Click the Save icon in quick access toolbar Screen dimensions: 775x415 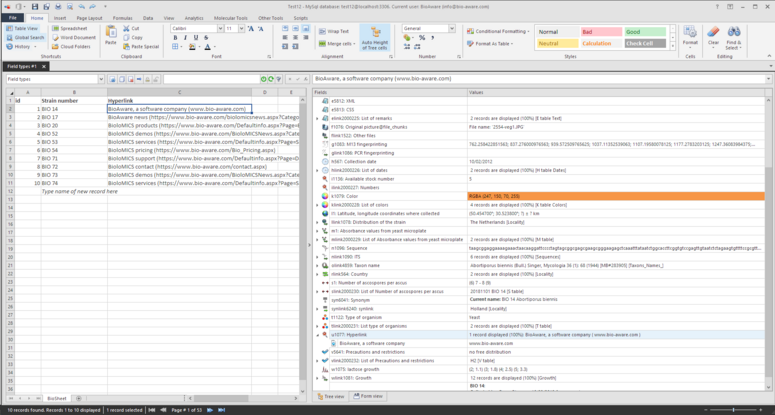click(x=35, y=6)
